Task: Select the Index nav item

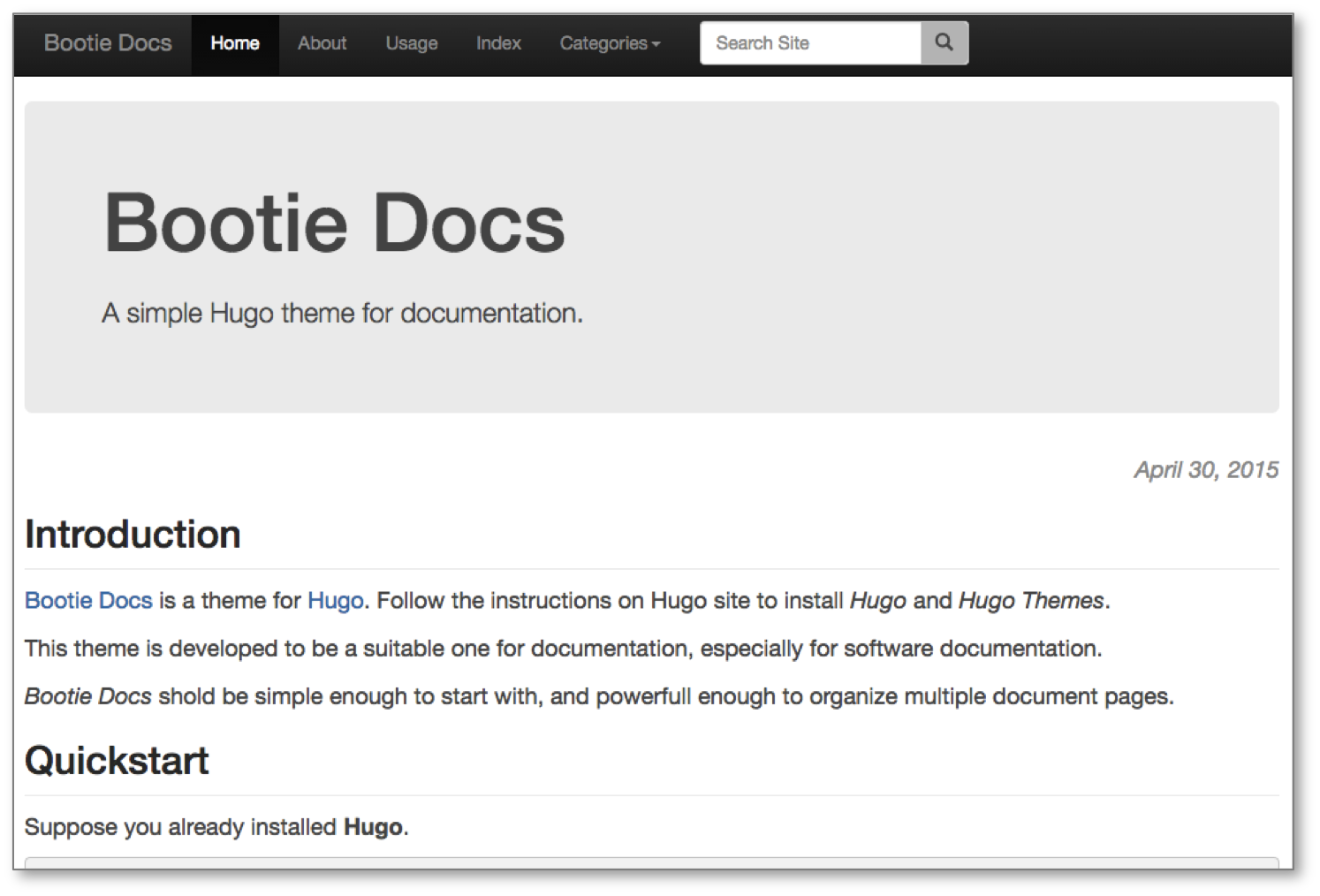Action: (x=498, y=43)
